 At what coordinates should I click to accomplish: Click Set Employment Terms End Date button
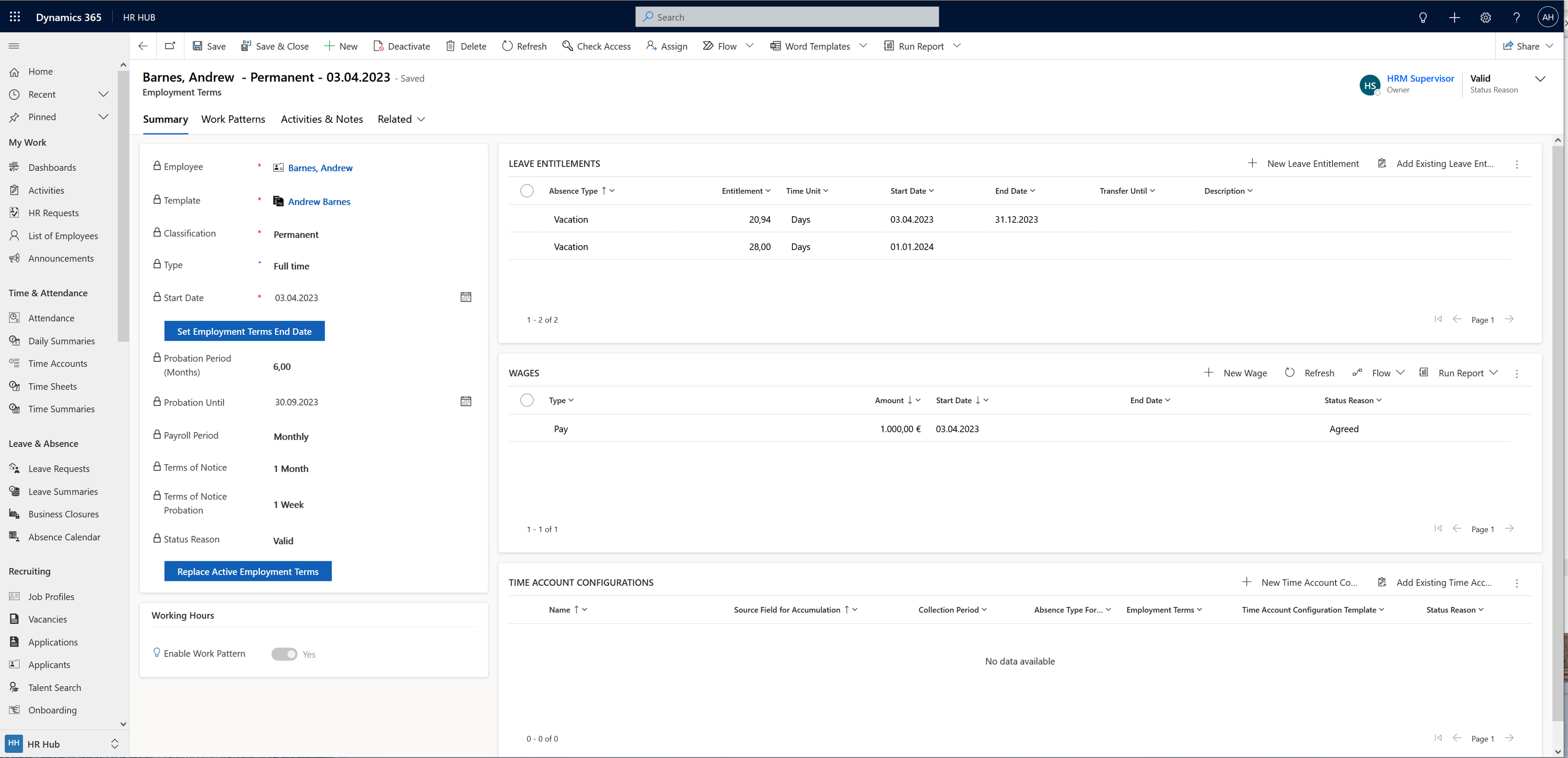(x=244, y=332)
